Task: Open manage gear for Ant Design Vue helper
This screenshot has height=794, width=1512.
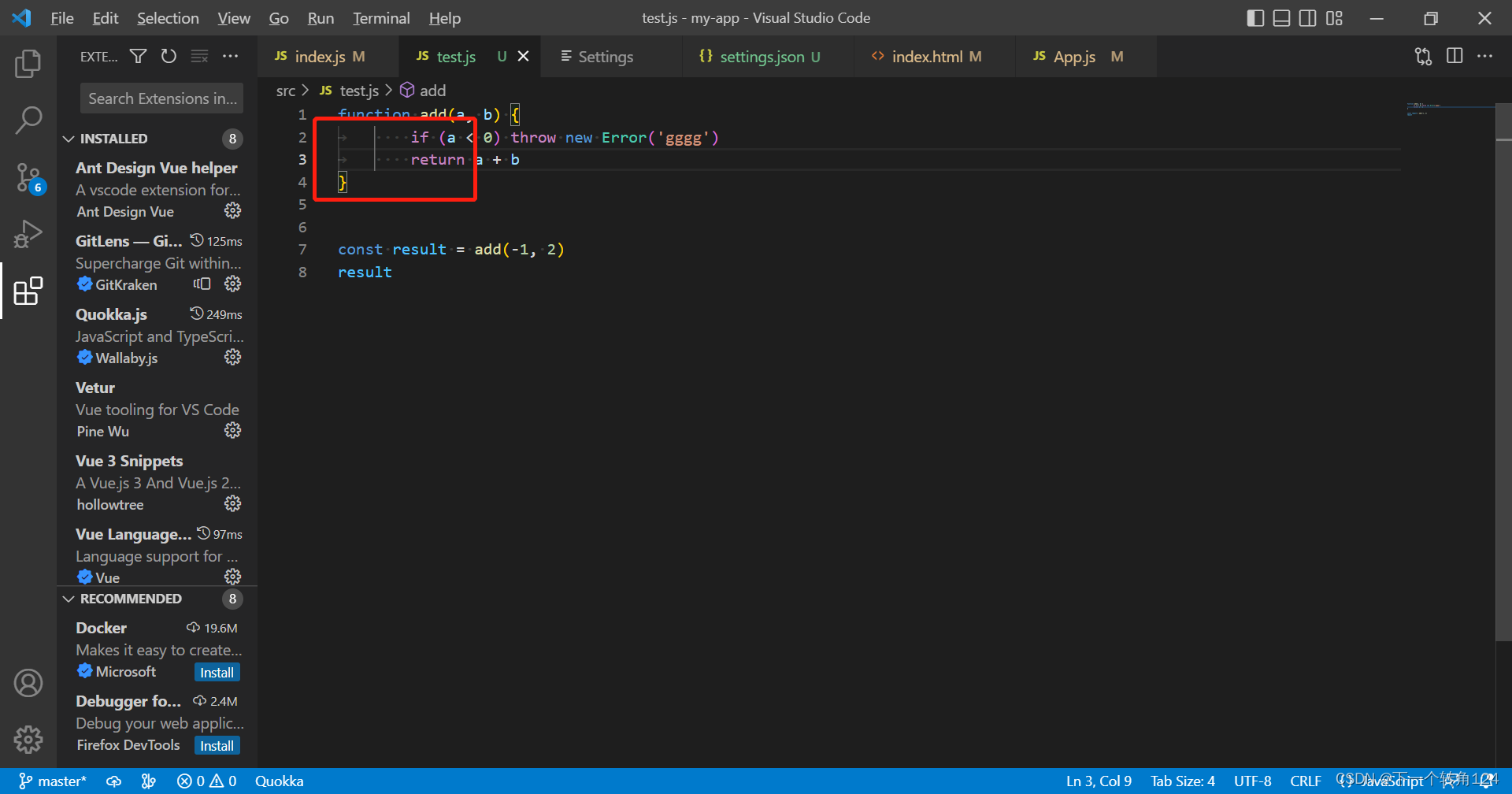Action: click(x=232, y=211)
